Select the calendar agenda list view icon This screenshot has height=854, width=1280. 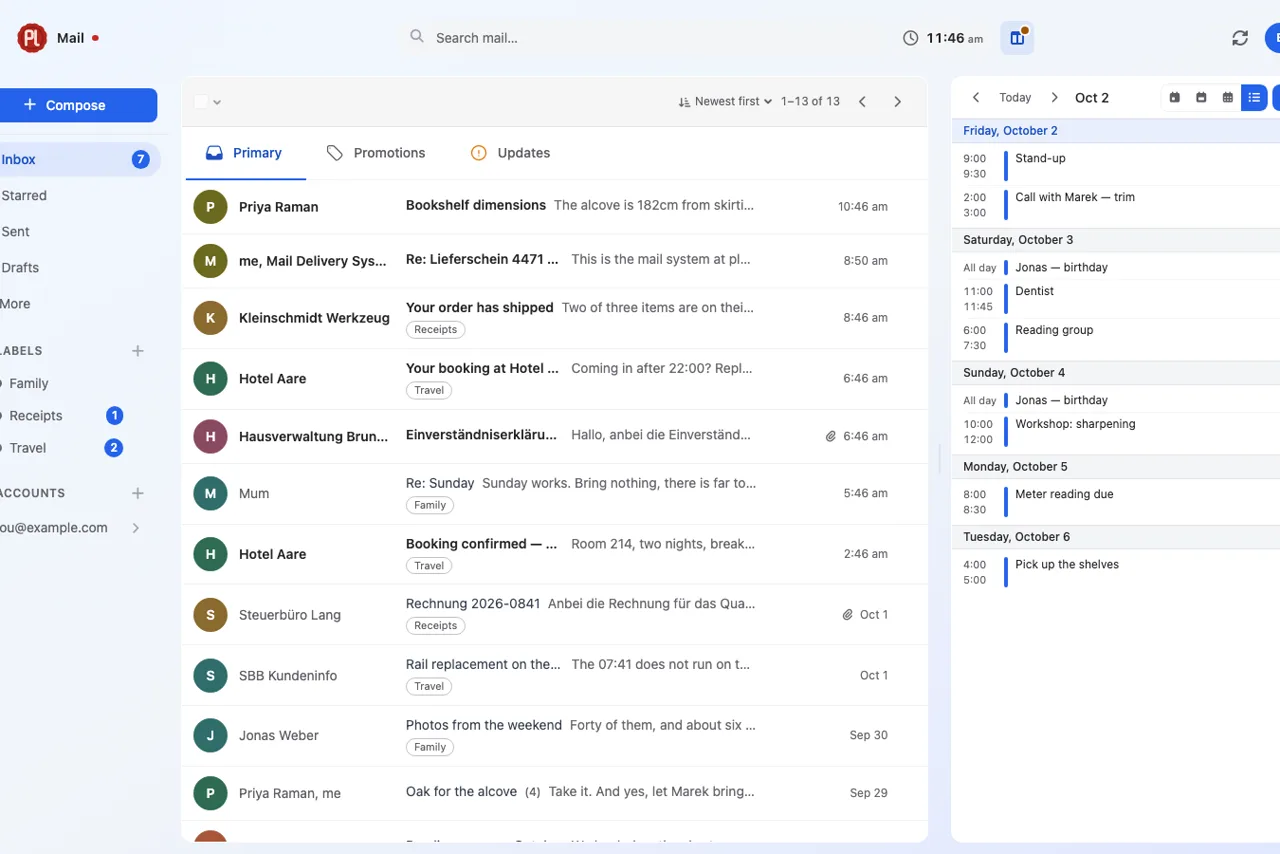pyautogui.click(x=1254, y=98)
